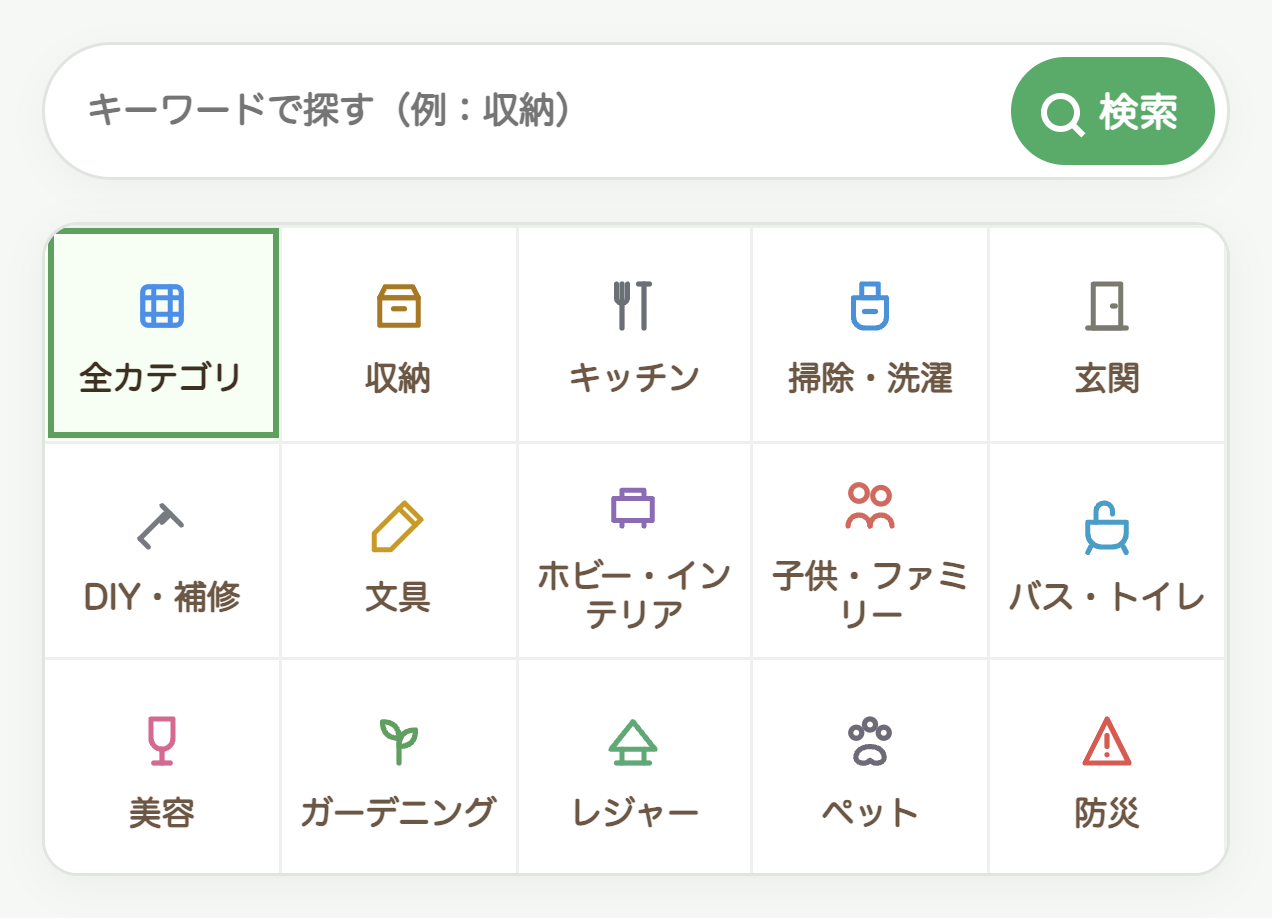
Task: Click the brown storage box icon for 収納
Action: [x=398, y=306]
